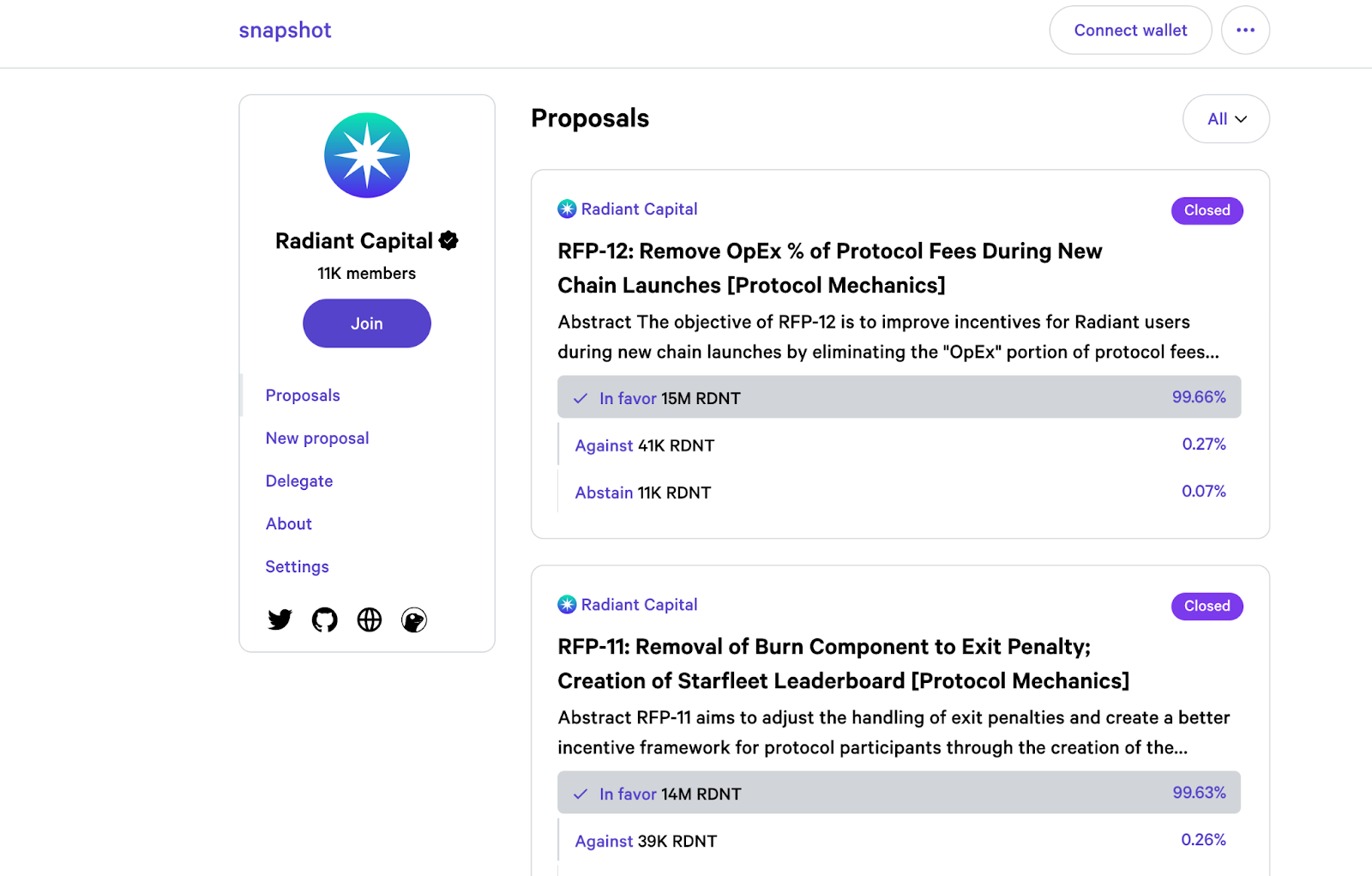The width and height of the screenshot is (1372, 876).
Task: Open Settings in the sidebar
Action: (298, 567)
